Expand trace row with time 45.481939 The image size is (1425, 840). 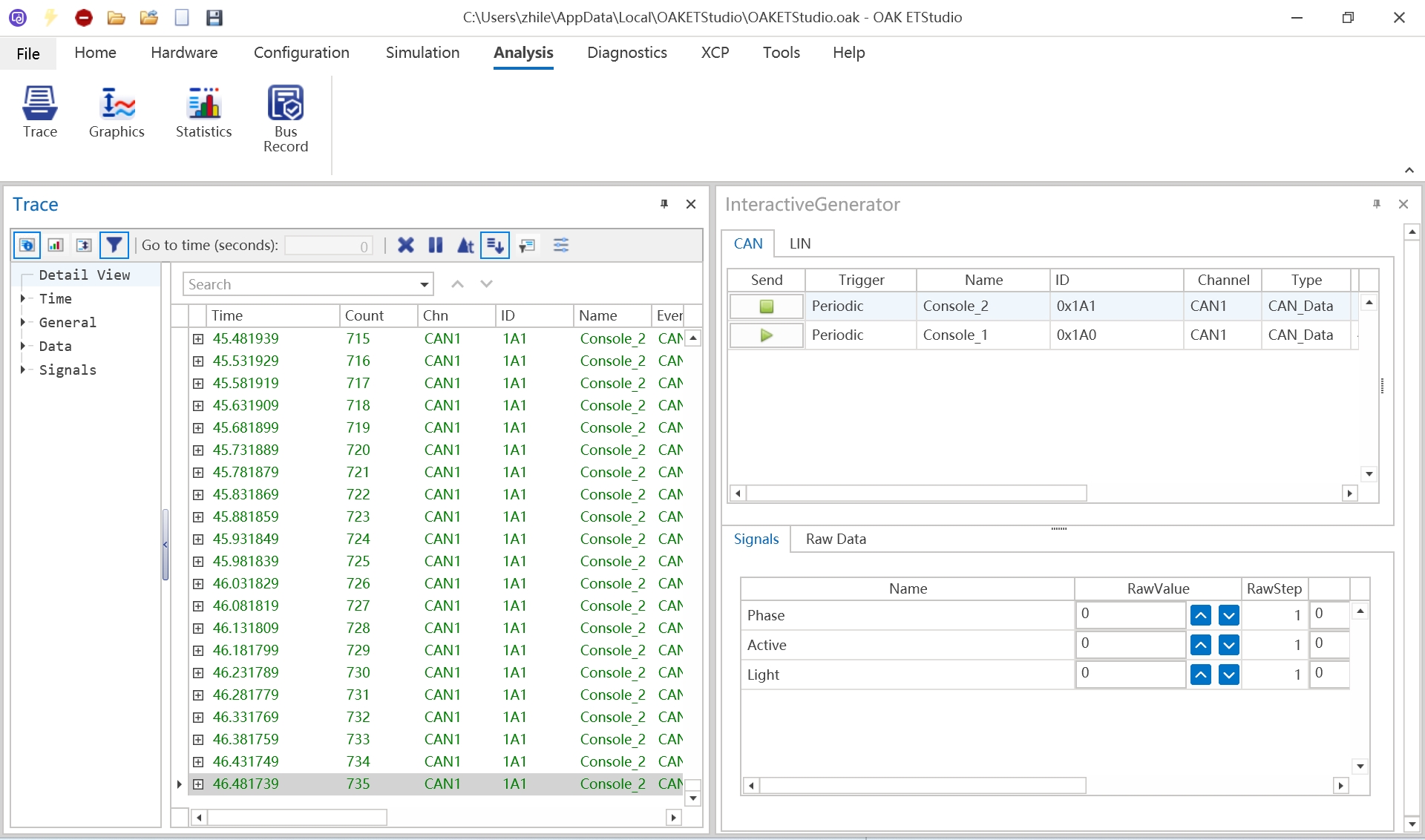click(198, 339)
